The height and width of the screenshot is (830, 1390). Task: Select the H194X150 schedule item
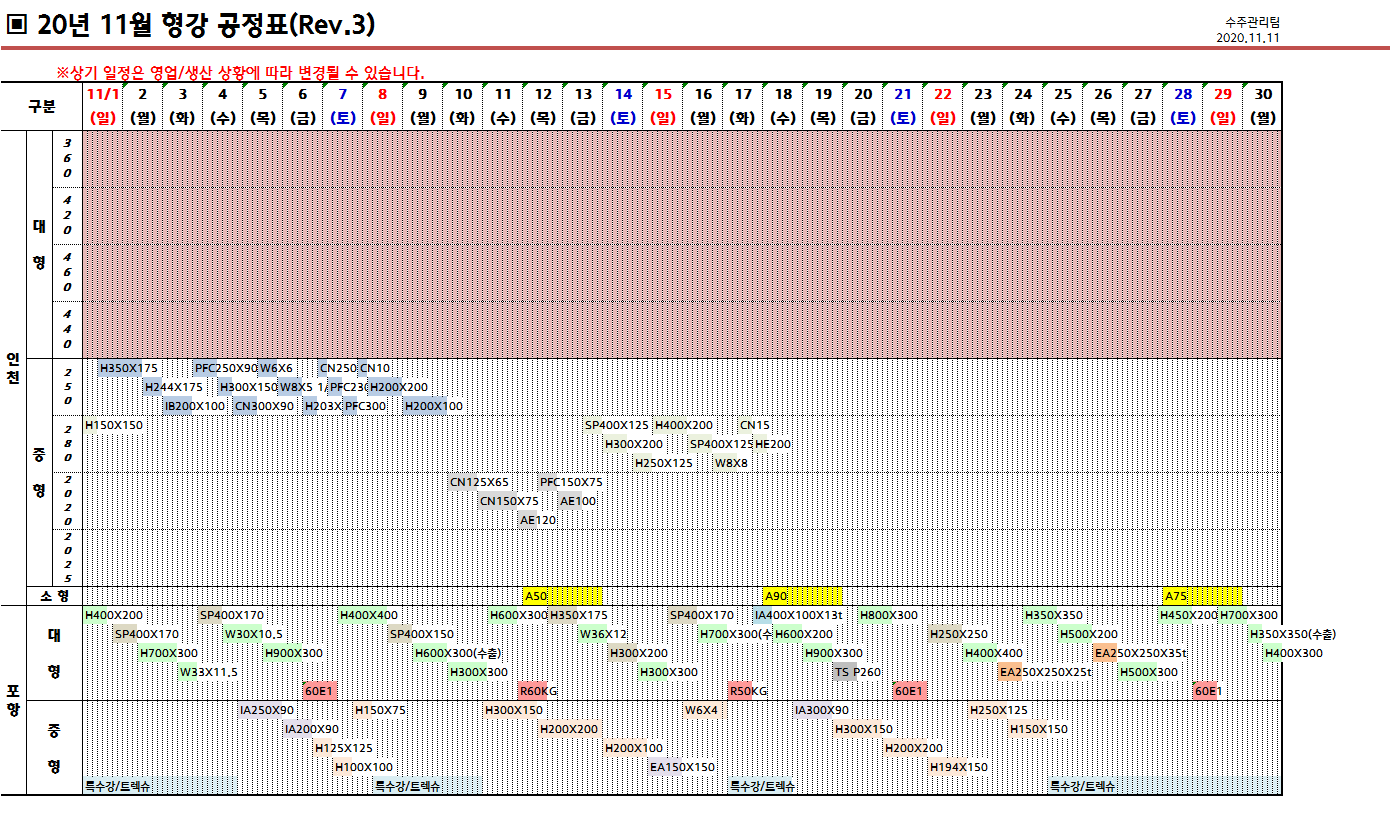click(x=958, y=767)
